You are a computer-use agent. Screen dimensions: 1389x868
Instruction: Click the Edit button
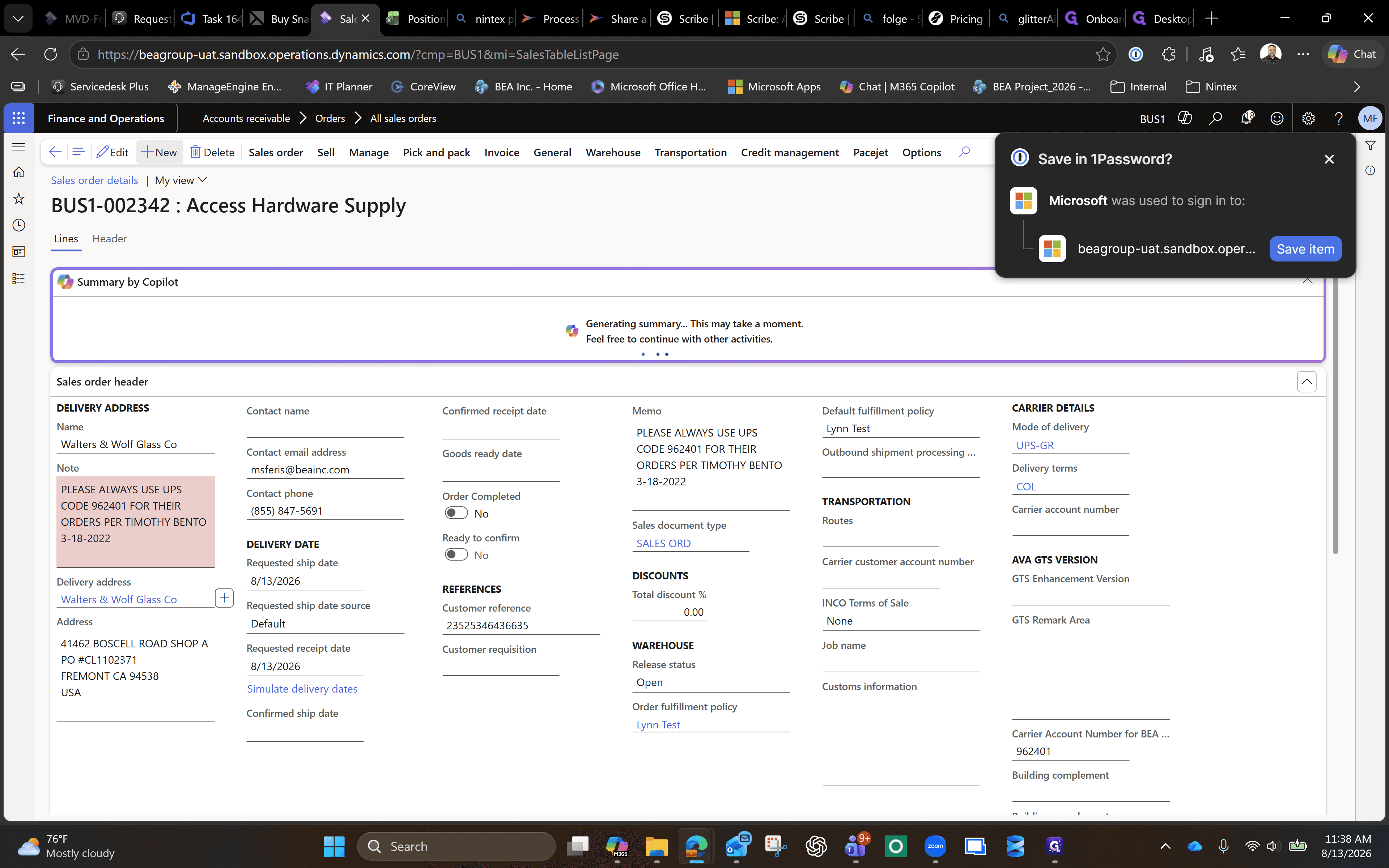(x=112, y=152)
